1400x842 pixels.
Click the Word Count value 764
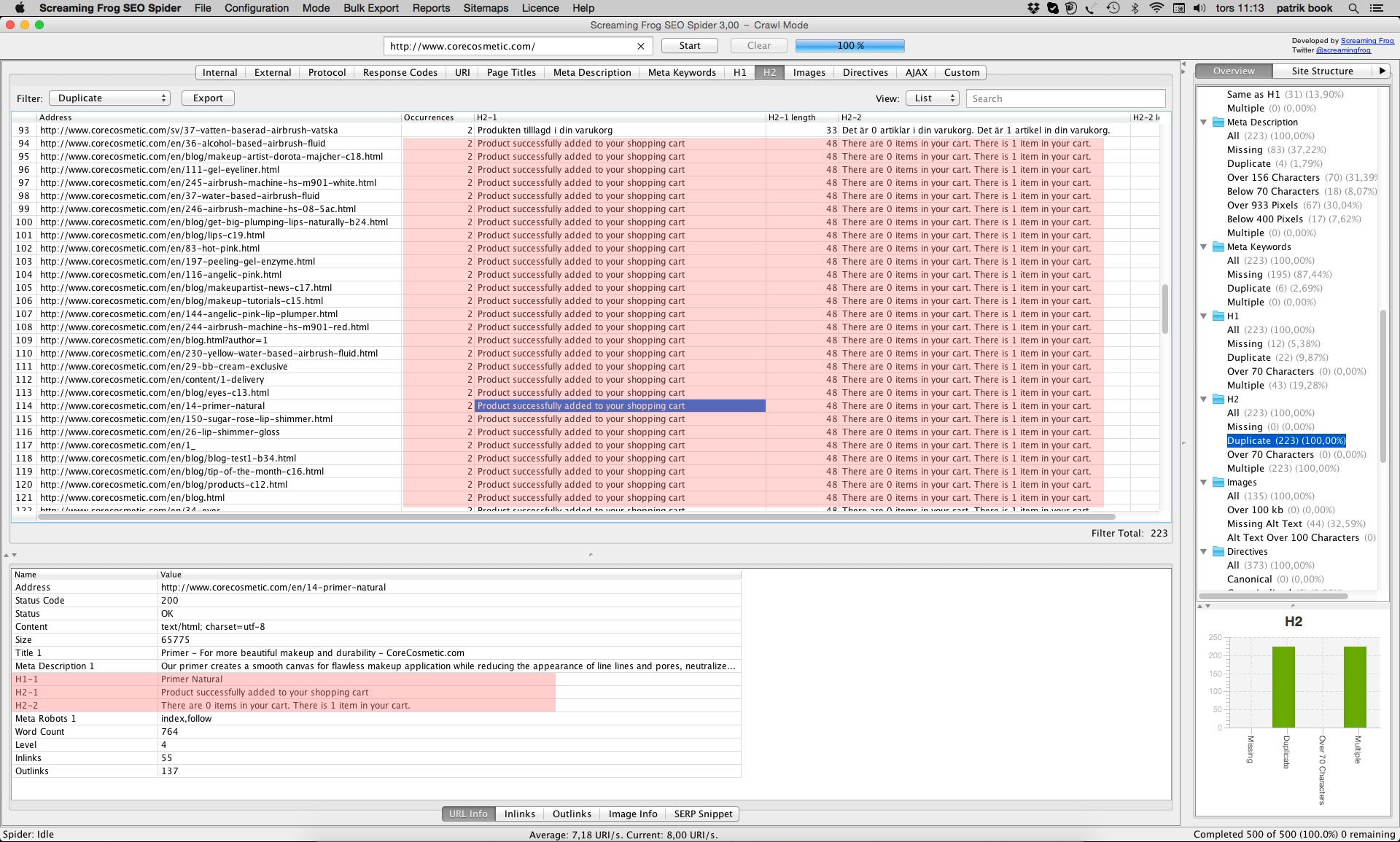169,732
